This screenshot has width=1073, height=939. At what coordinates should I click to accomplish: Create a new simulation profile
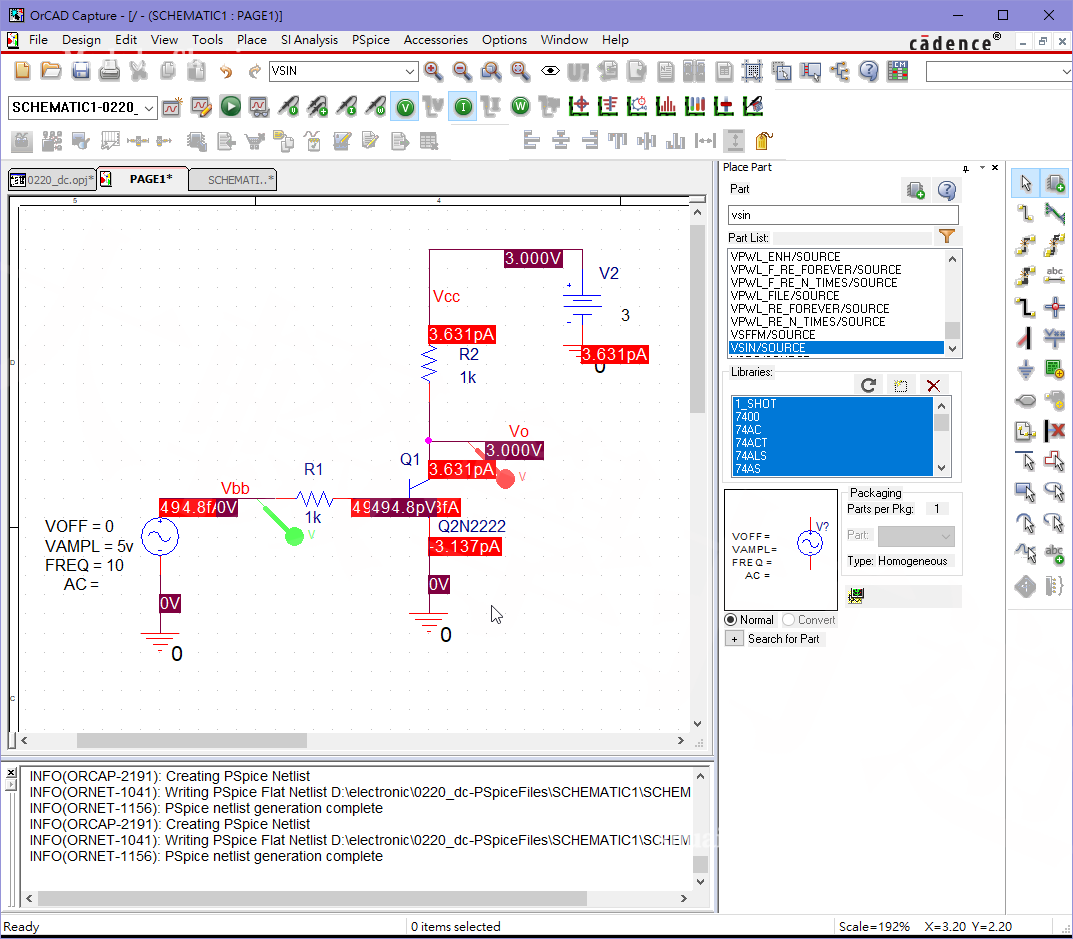(x=172, y=107)
